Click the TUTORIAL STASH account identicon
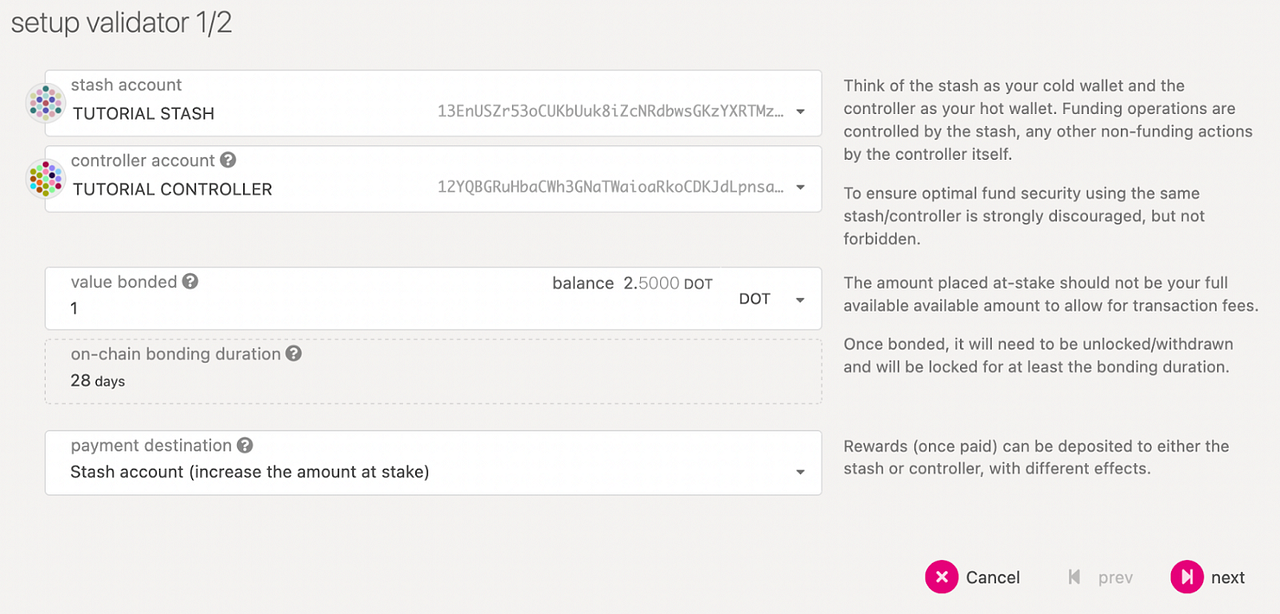Screen dimensions: 1280x614 [45, 103]
